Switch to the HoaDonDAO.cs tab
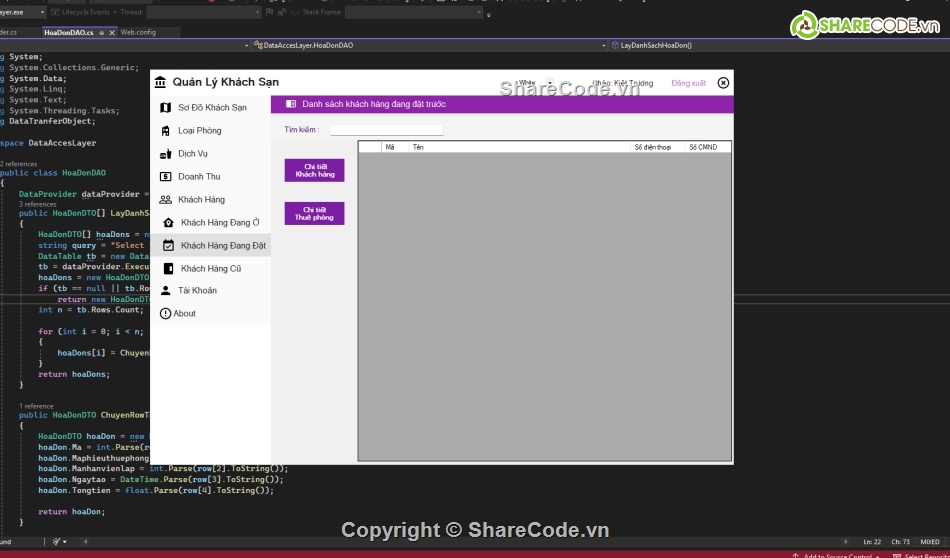 click(x=68, y=32)
